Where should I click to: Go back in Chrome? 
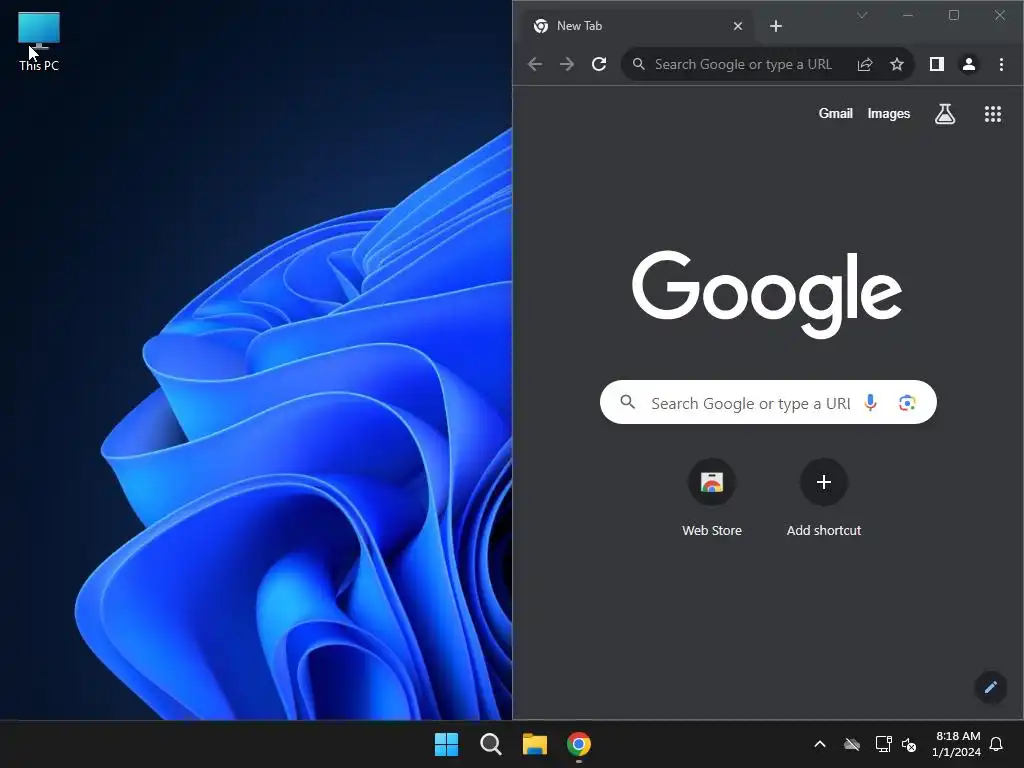point(535,64)
